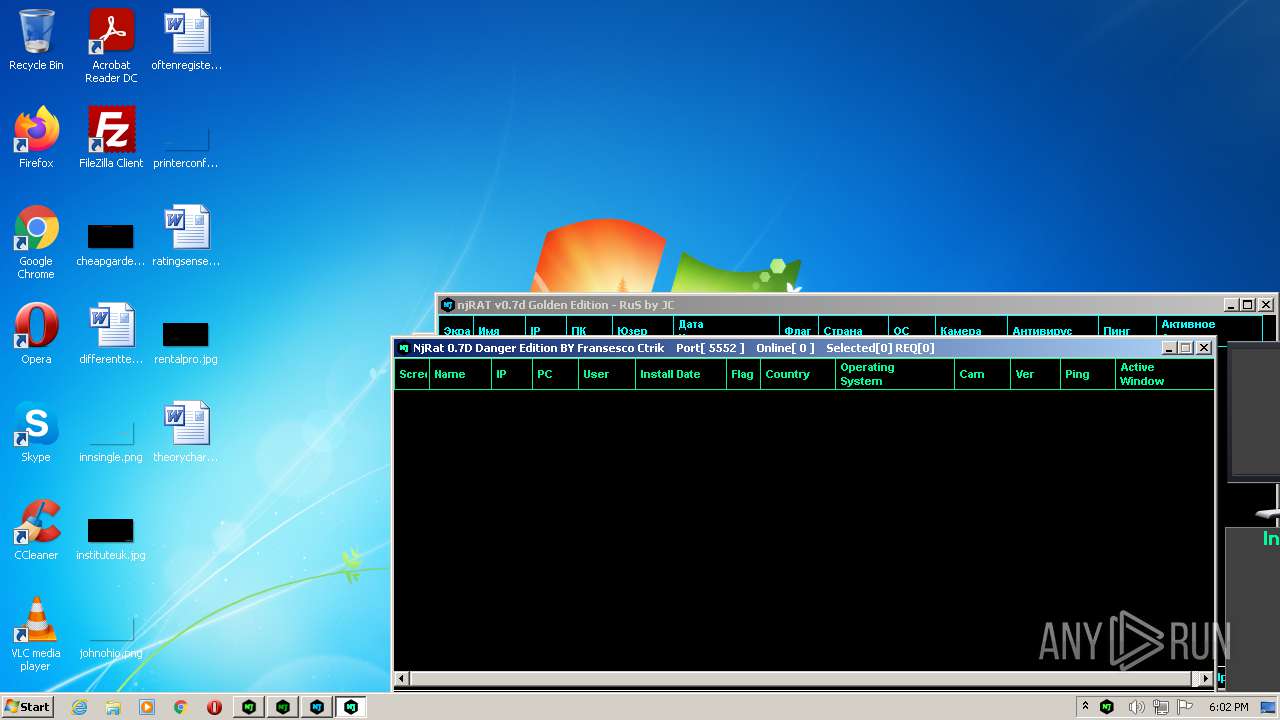1280x720 pixels.
Task: Open Windows Explorer from the taskbar
Action: pyautogui.click(x=113, y=707)
